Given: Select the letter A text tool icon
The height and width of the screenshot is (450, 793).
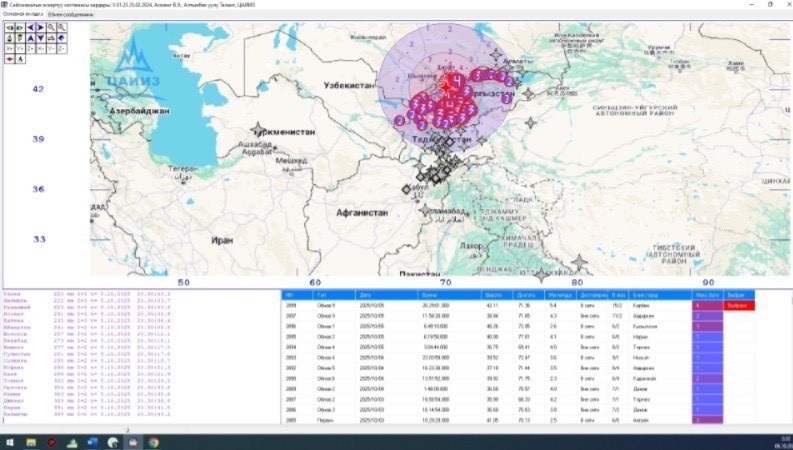Looking at the screenshot, I should pyautogui.click(x=20, y=59).
